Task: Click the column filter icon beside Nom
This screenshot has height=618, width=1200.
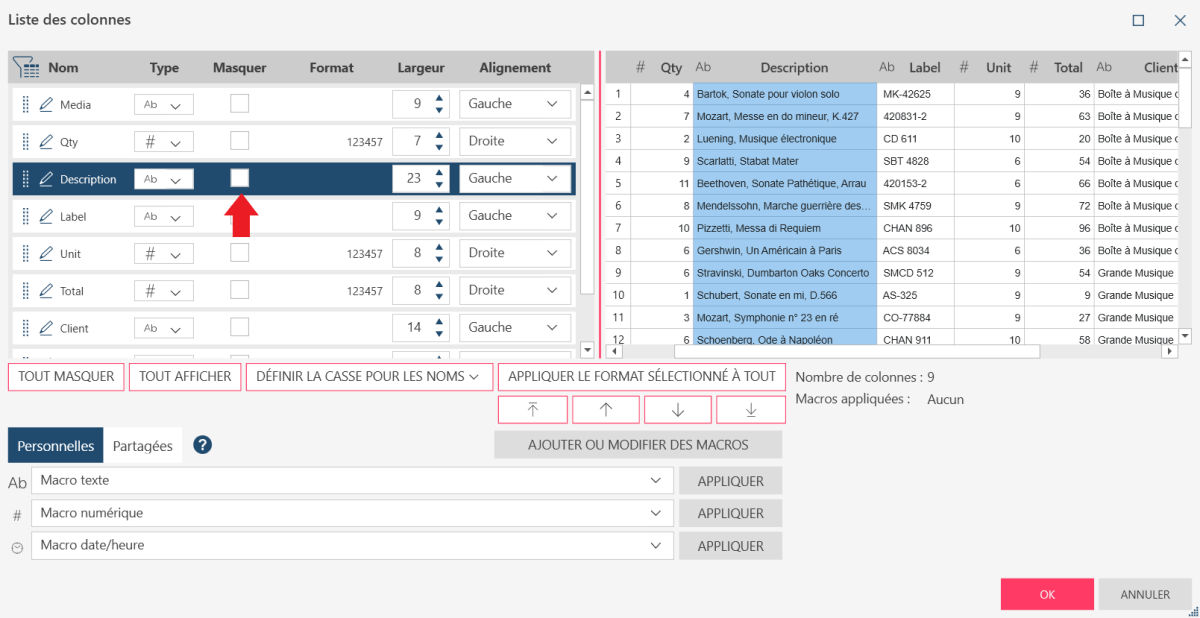Action: (x=26, y=68)
